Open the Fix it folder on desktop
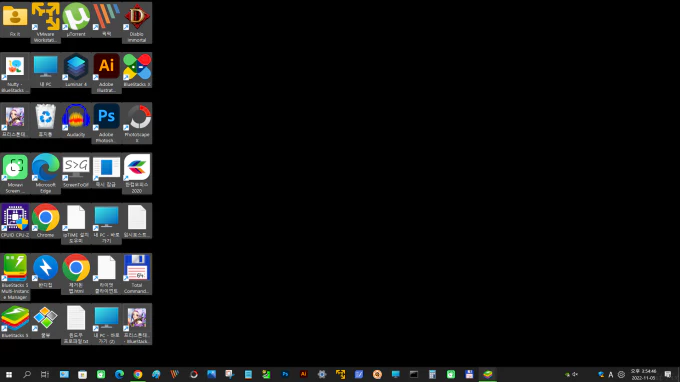This screenshot has width=680, height=382. tap(15, 20)
